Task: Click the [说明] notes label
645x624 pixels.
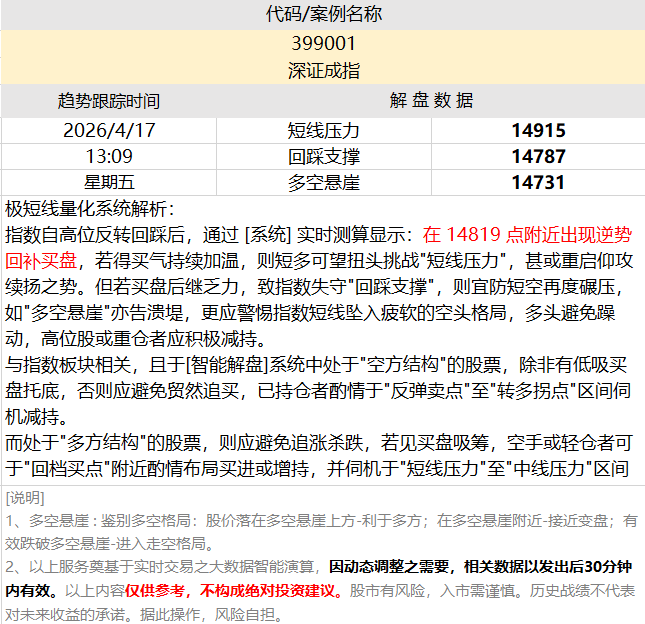Action: (25, 497)
